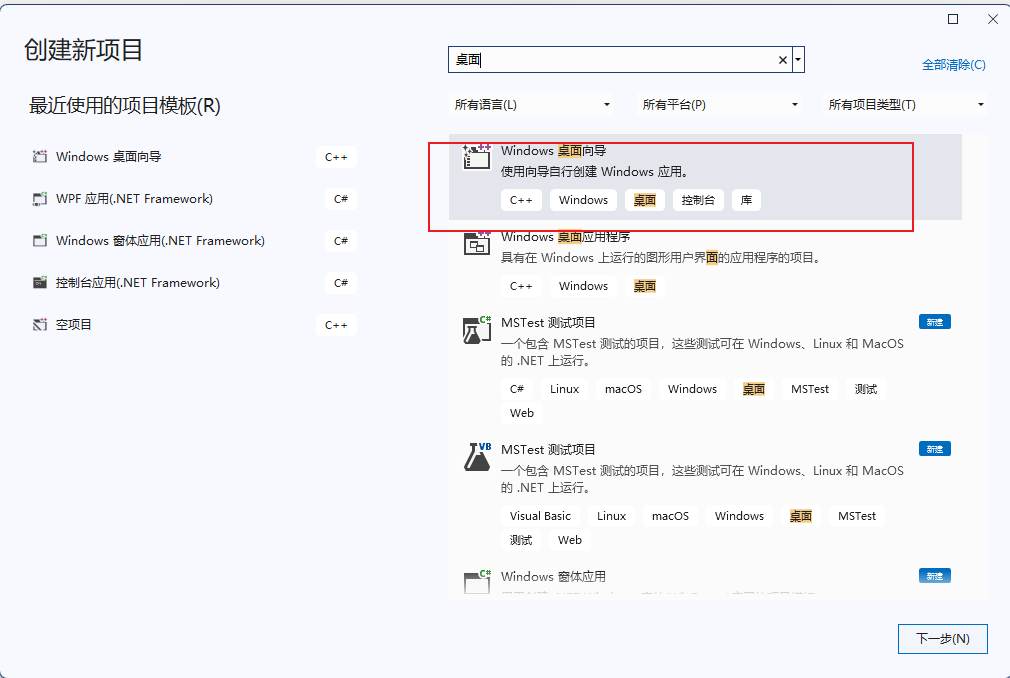
Task: Select Visual Basic MSTest 测试项目 title
Action: [548, 449]
